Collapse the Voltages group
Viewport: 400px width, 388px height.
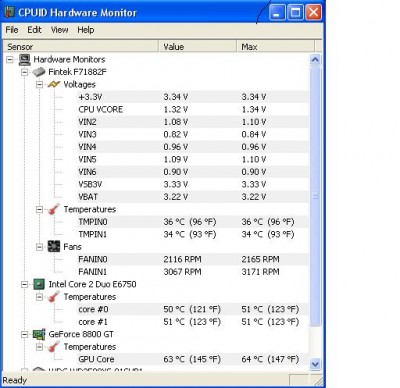[39, 84]
